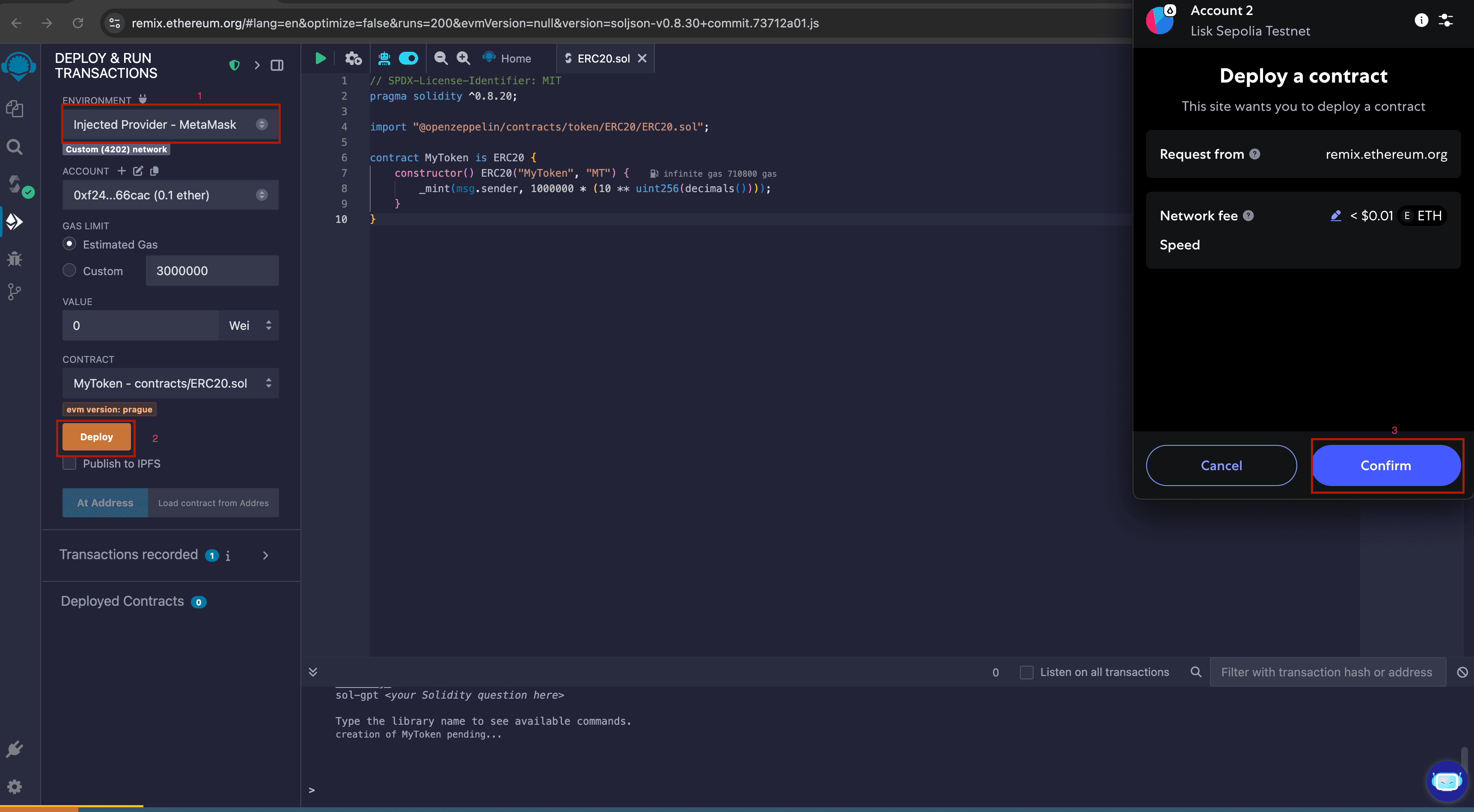Screen dimensions: 1474x812
Task: Click the custom gas limit 3000000 field
Action: pos(212,270)
